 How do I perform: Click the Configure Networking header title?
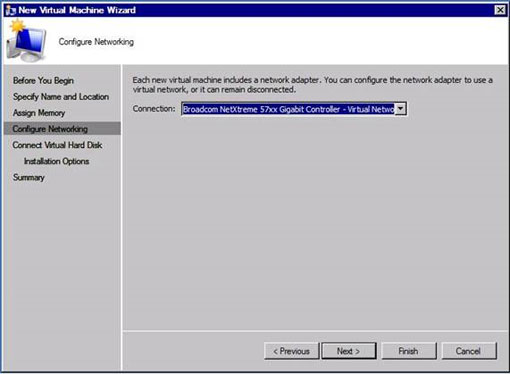[96, 42]
